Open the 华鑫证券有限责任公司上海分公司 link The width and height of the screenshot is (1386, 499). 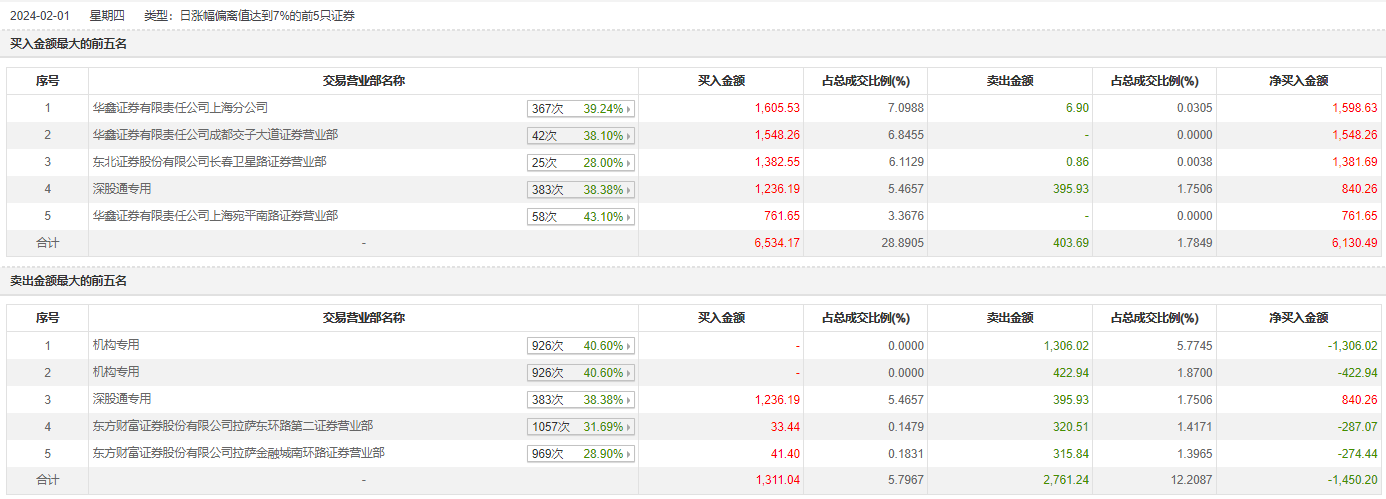click(x=180, y=107)
